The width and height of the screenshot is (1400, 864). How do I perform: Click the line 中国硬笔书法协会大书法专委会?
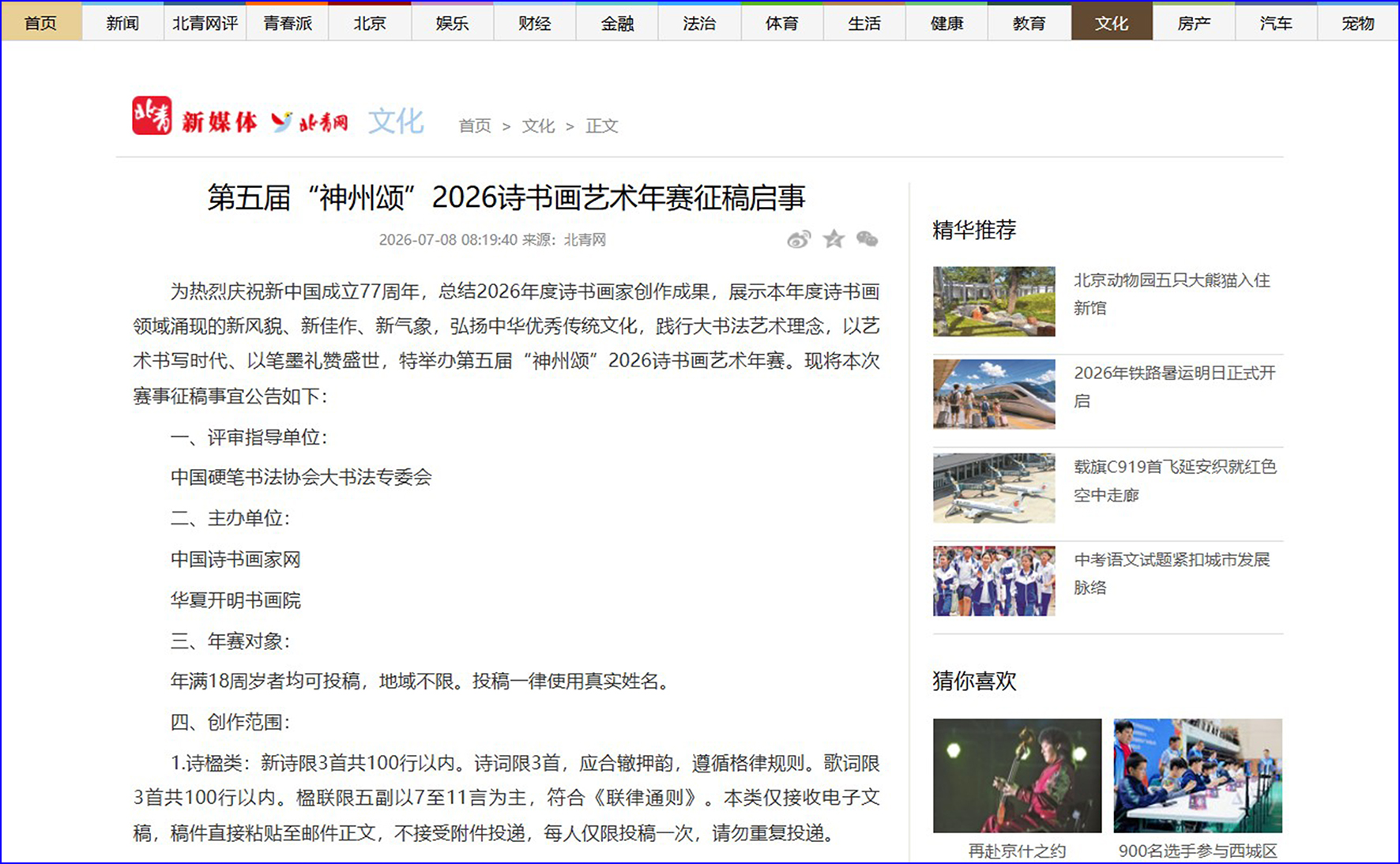301,477
